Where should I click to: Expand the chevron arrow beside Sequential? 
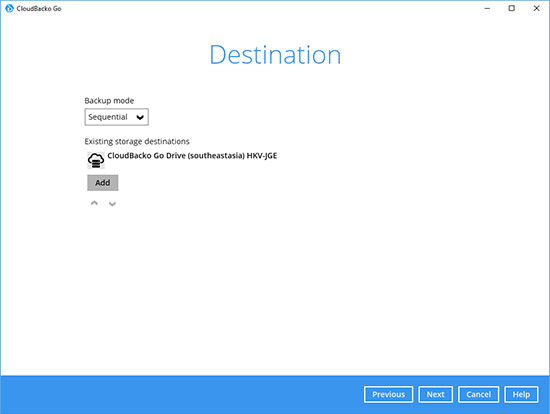[x=140, y=117]
